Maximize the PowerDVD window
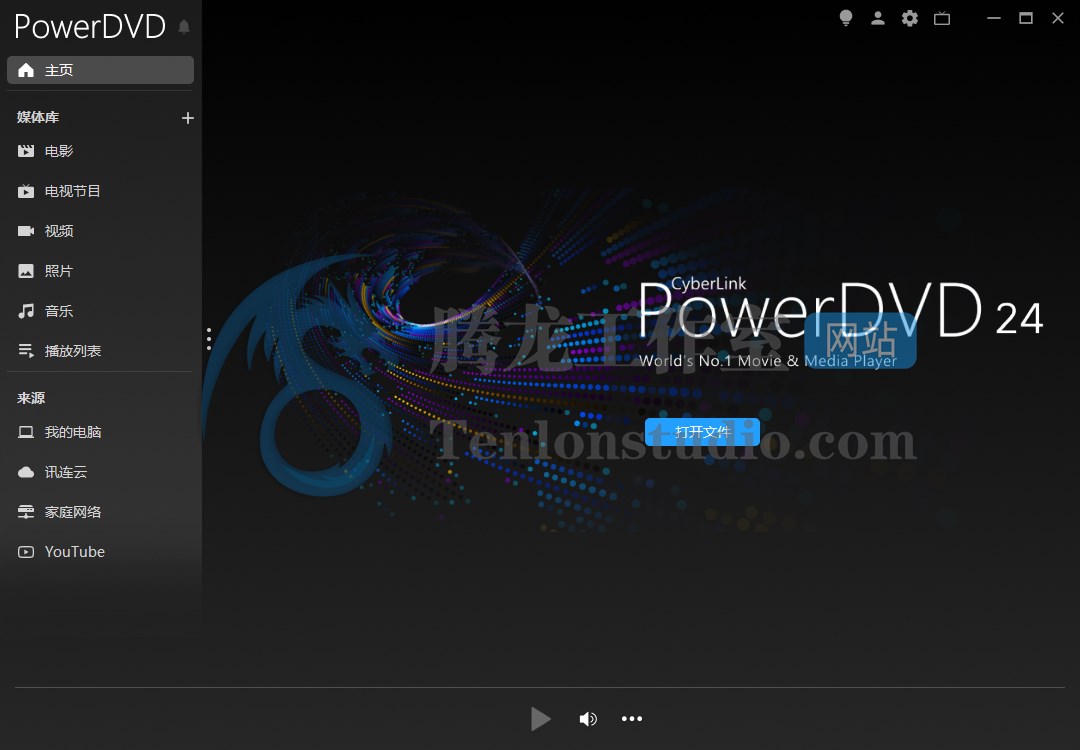Viewport: 1080px width, 750px height. pyautogui.click(x=1026, y=19)
